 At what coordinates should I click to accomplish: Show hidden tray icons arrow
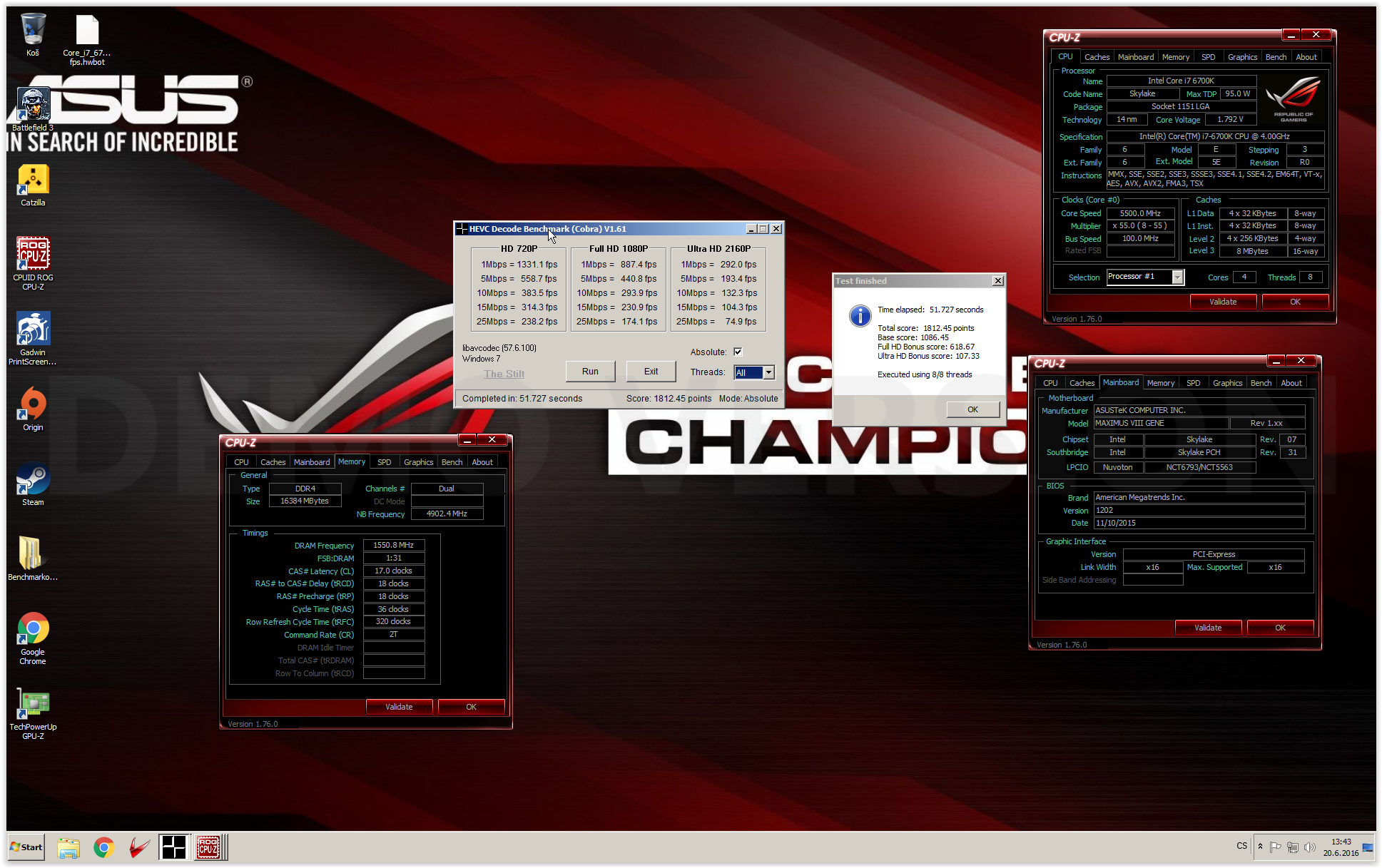pos(1260,847)
